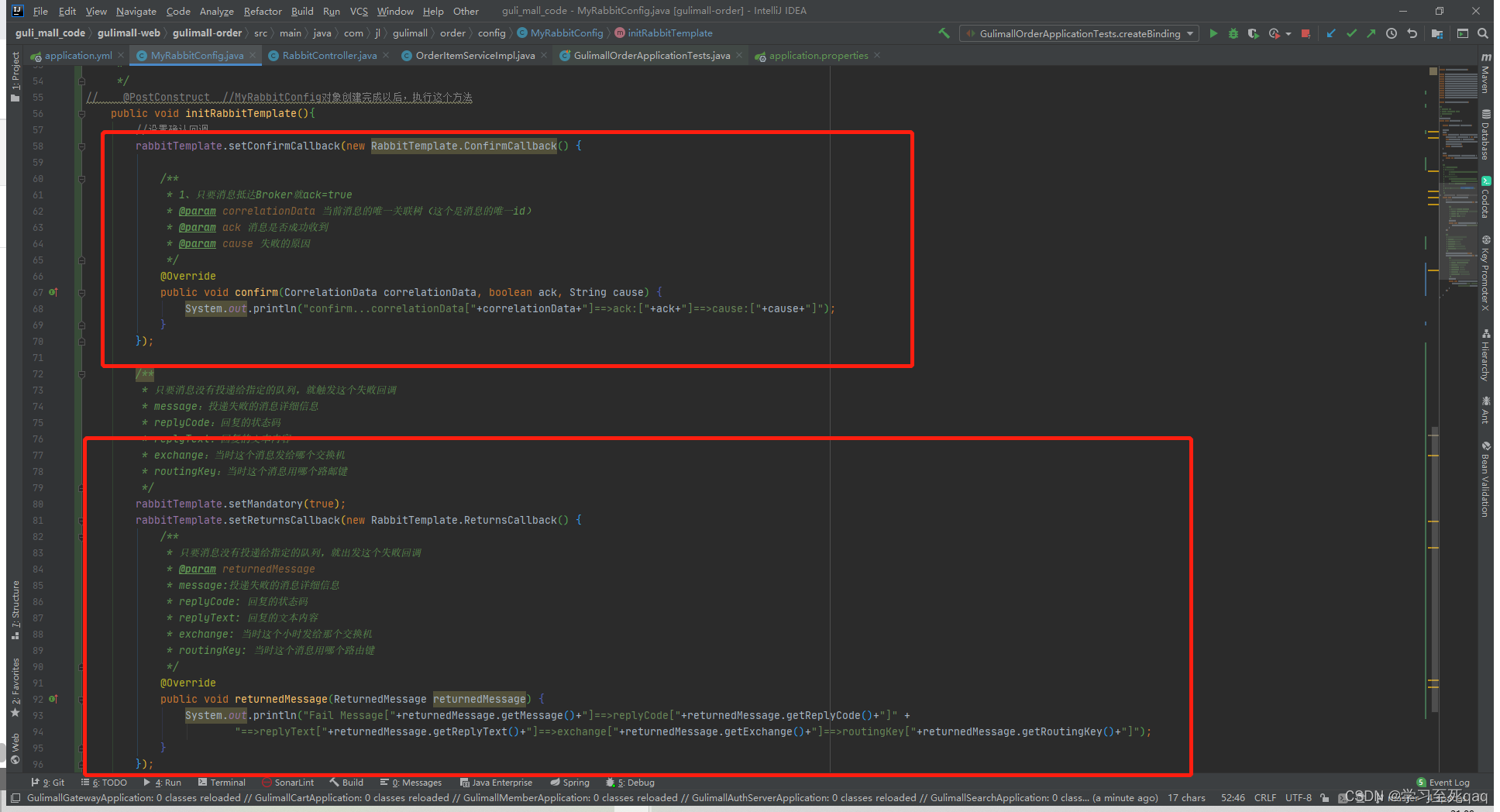Collapse the fold marker at line 58
Viewport: 1500px width, 812px height.
(81, 146)
